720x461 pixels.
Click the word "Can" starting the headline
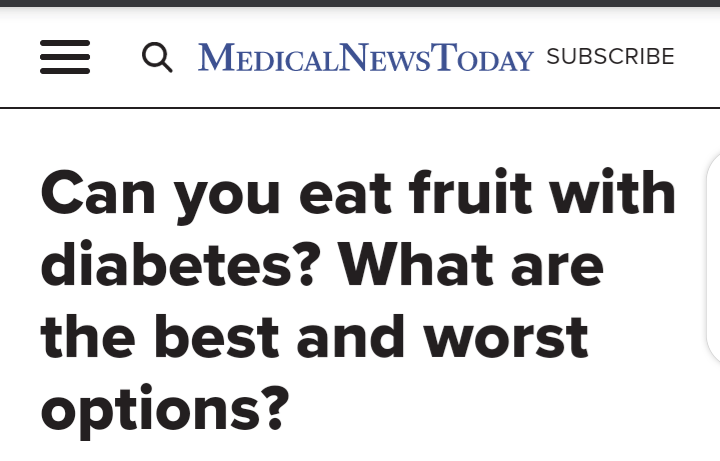pyautogui.click(x=98, y=192)
